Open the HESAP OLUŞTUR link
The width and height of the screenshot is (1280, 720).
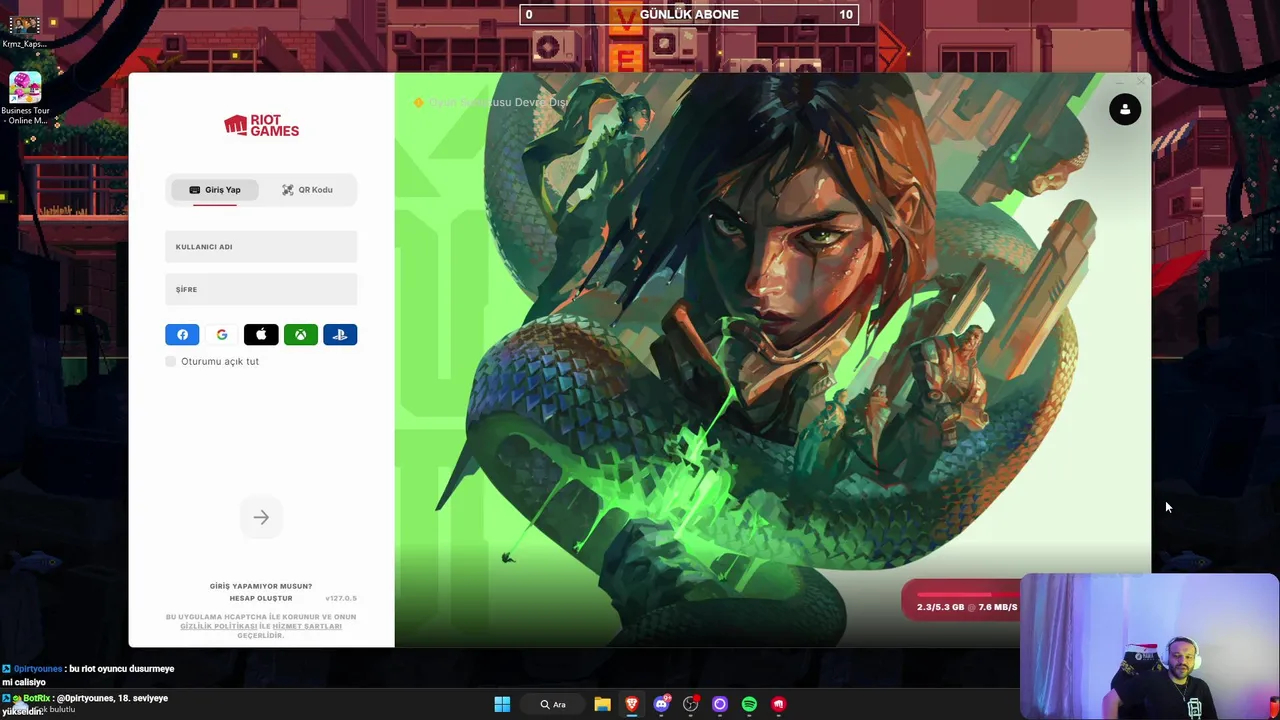(x=261, y=598)
